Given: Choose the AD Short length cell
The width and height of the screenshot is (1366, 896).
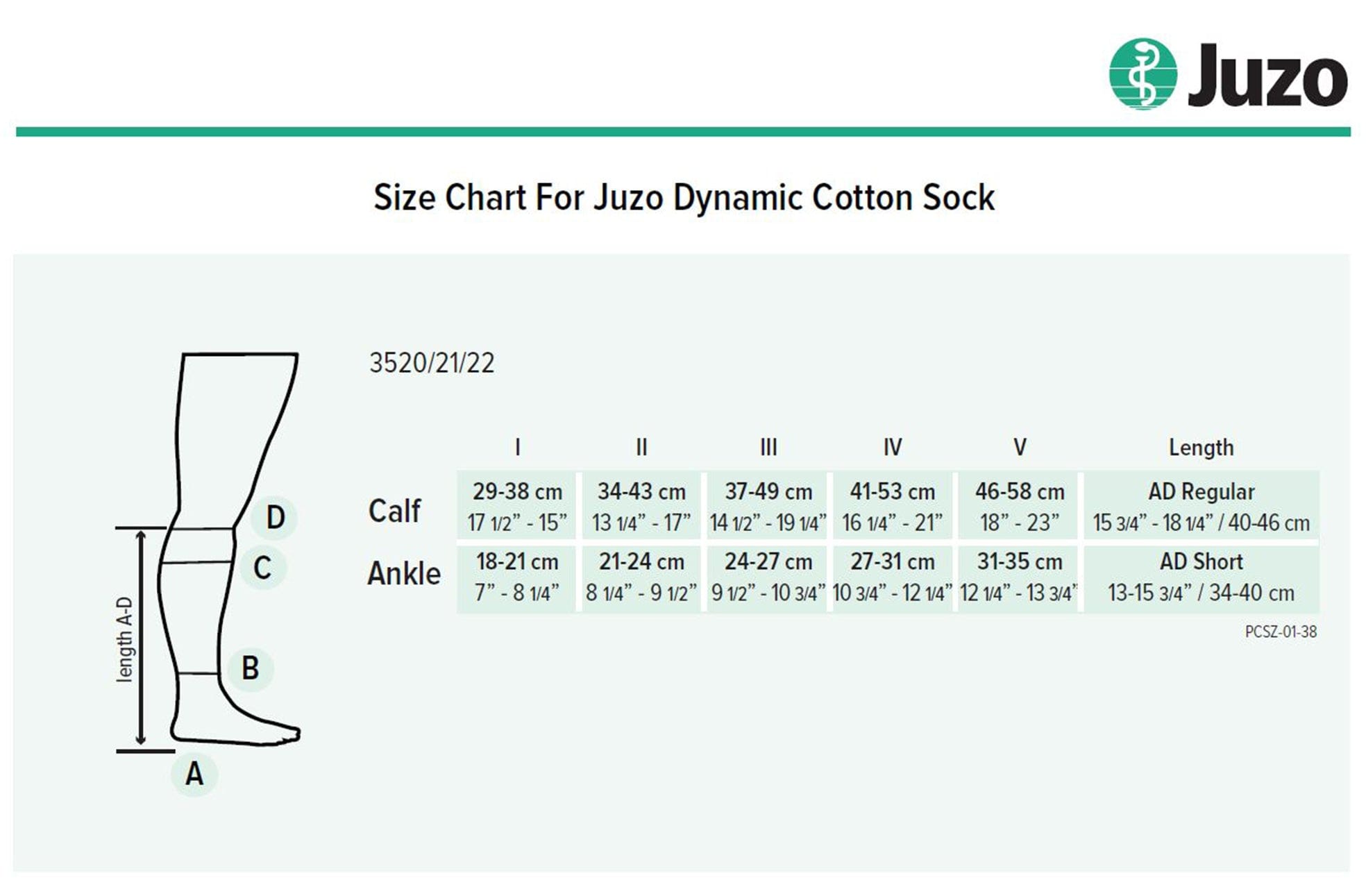Looking at the screenshot, I should coord(1201,578).
